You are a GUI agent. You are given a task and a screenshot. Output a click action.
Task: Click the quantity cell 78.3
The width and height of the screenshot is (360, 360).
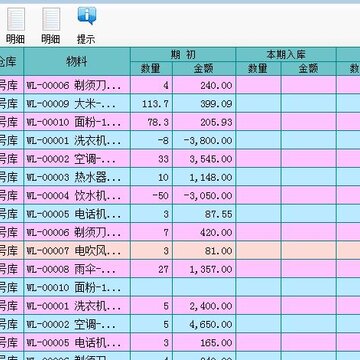pos(151,122)
